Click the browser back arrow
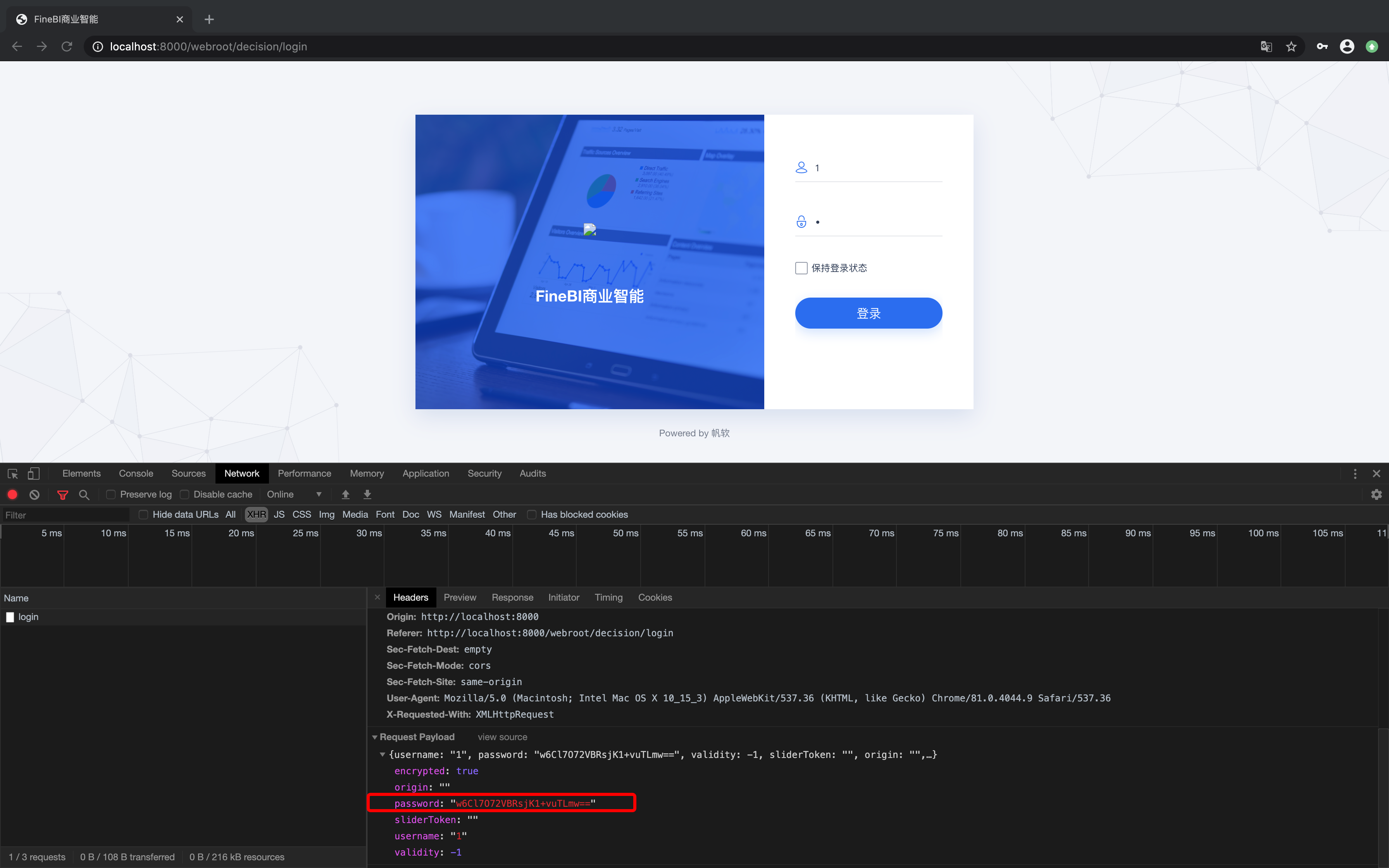The image size is (1389, 868). click(17, 46)
